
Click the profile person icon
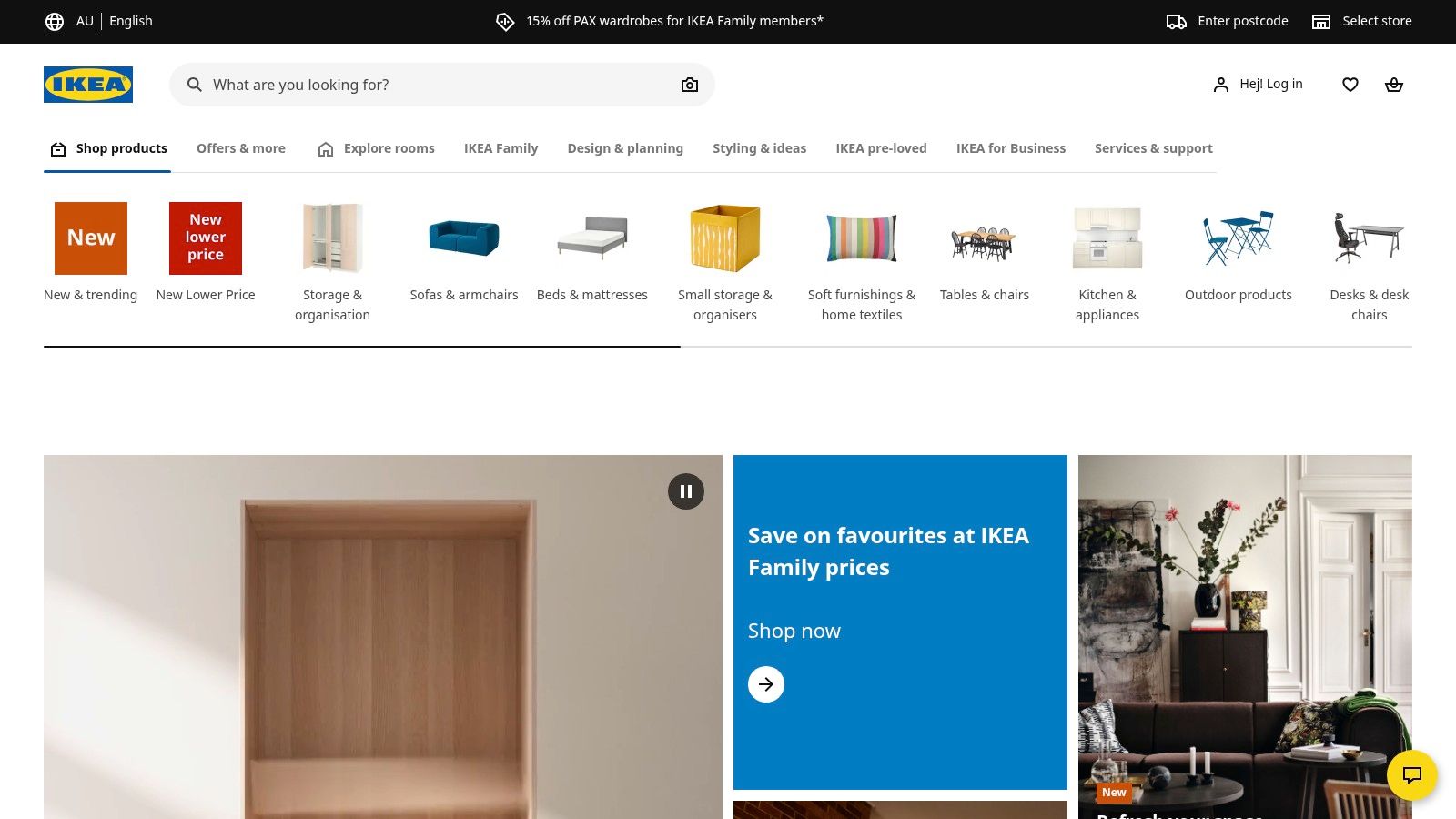click(x=1221, y=85)
